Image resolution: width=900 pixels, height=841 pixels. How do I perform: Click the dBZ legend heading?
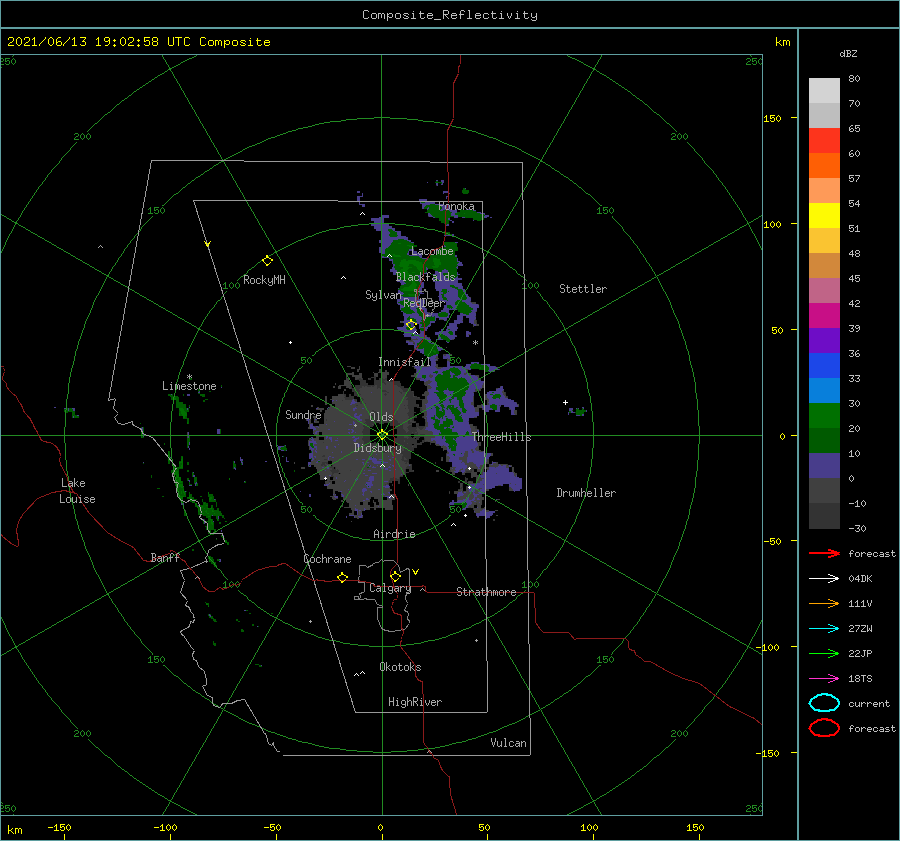tap(848, 53)
